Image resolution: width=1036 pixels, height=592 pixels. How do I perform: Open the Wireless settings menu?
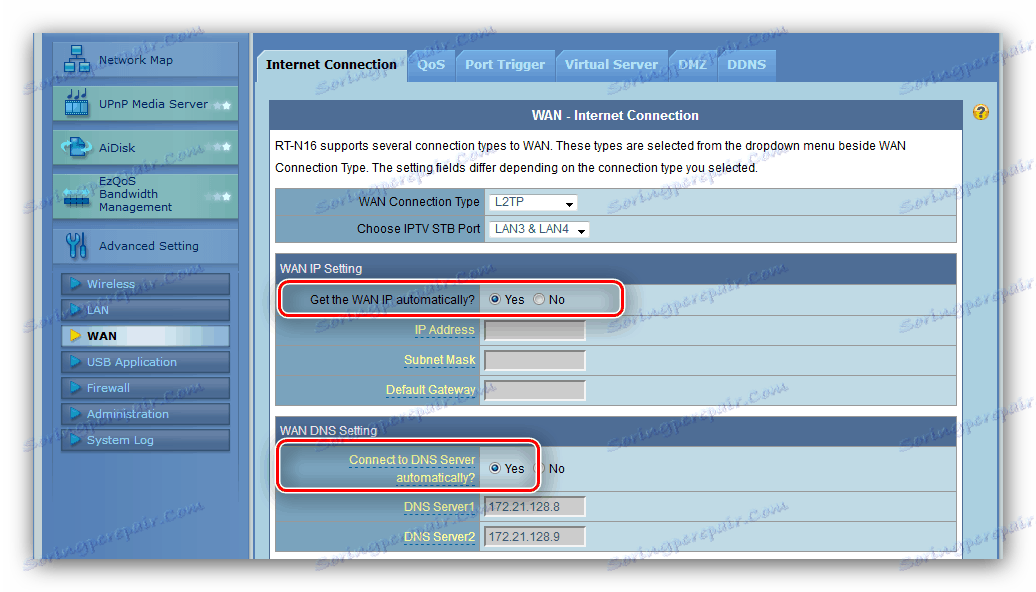(x=145, y=283)
